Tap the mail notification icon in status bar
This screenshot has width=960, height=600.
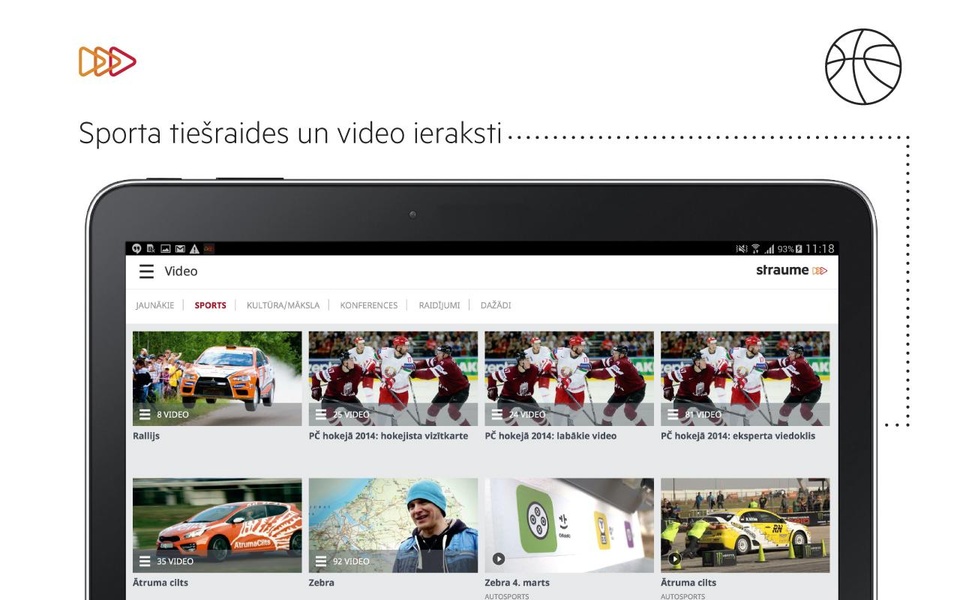point(180,249)
